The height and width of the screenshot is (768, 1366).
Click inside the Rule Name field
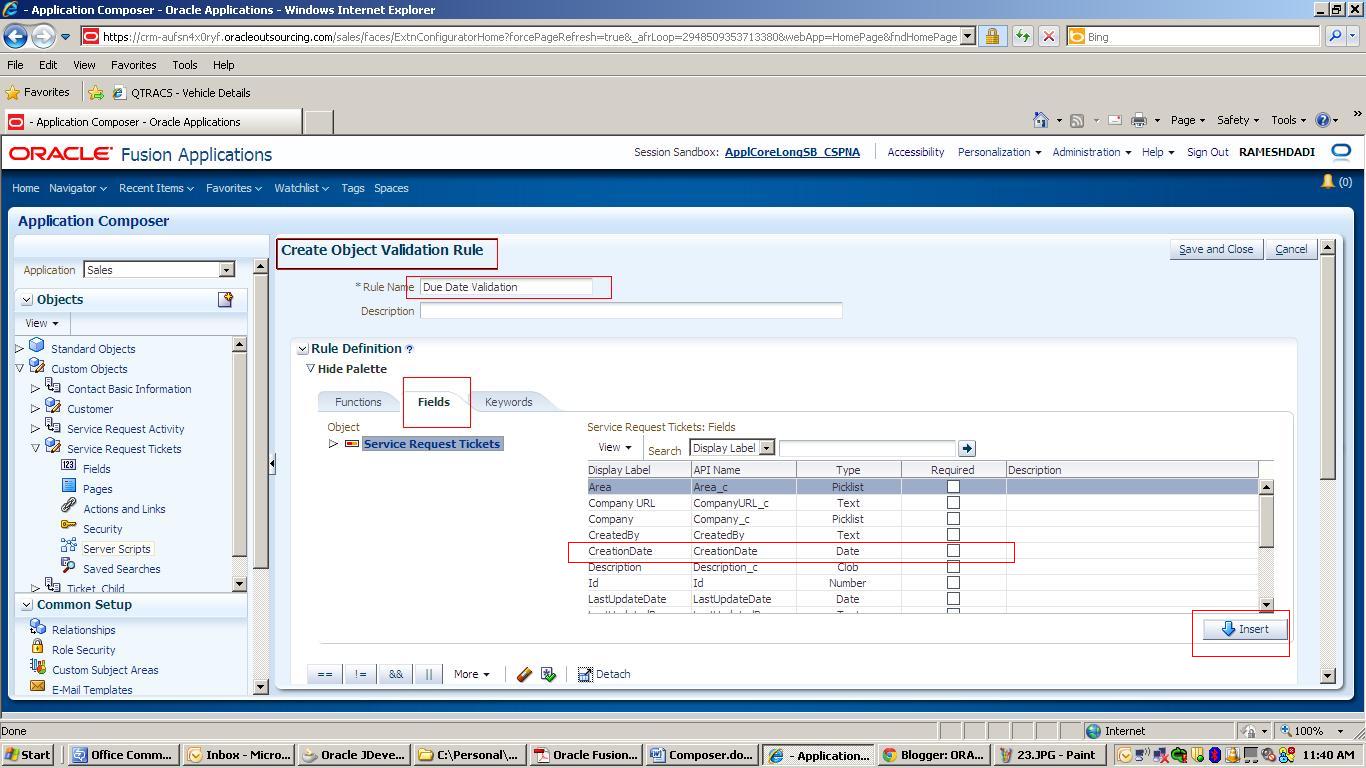pos(505,287)
